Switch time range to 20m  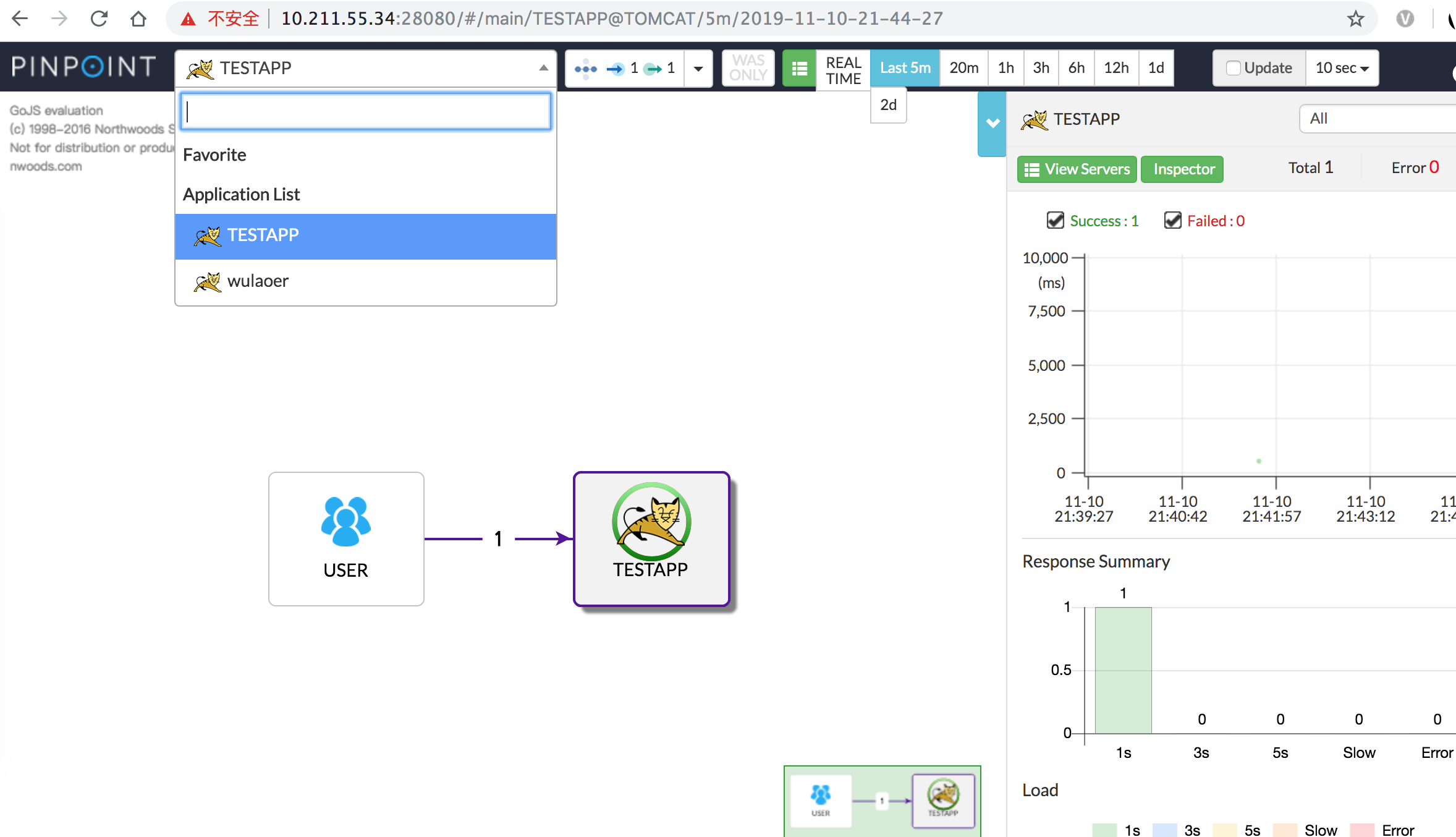(x=963, y=68)
